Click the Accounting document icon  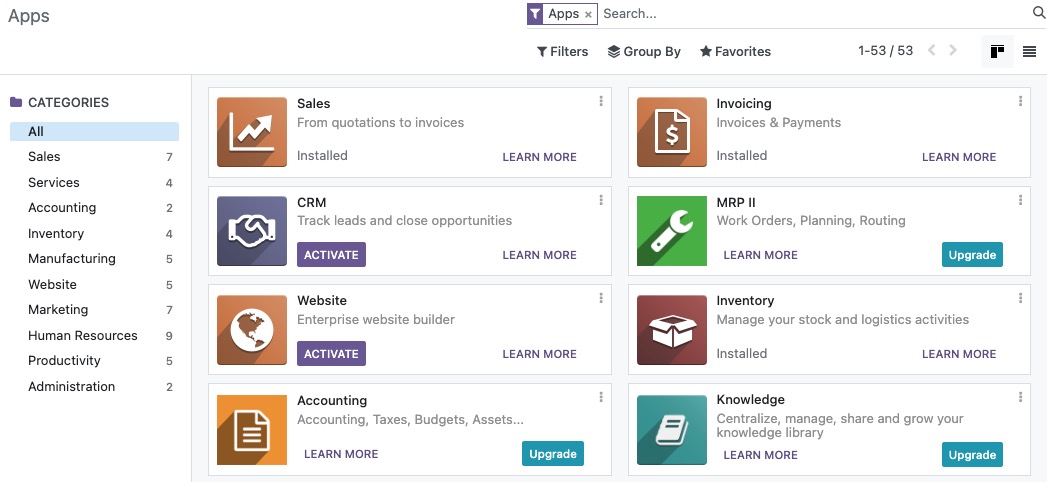(x=252, y=429)
